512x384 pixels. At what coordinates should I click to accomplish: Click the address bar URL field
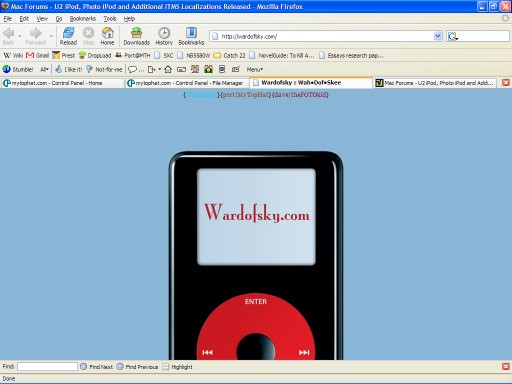tap(326, 36)
